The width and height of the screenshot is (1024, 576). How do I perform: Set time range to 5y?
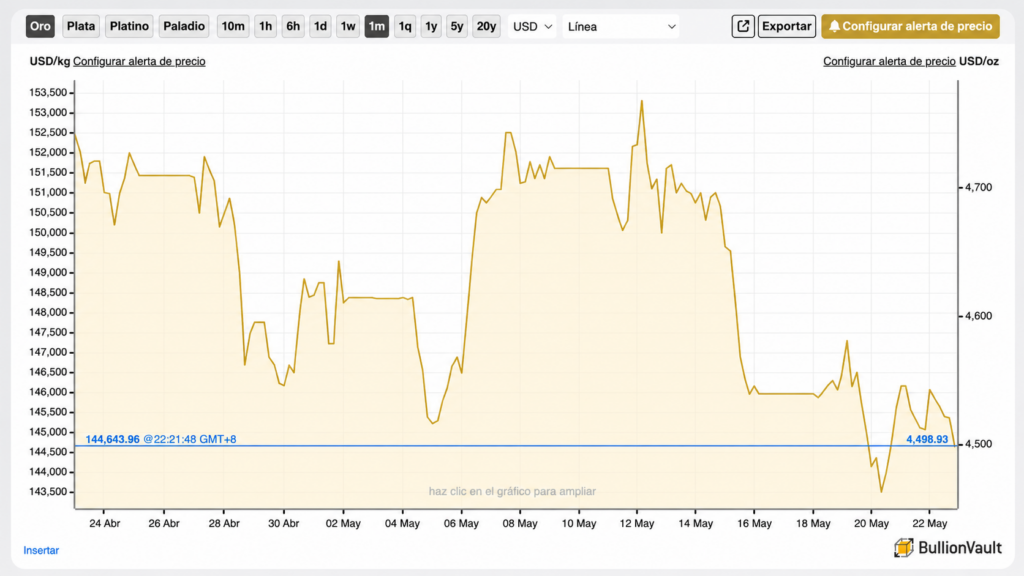pyautogui.click(x=456, y=27)
